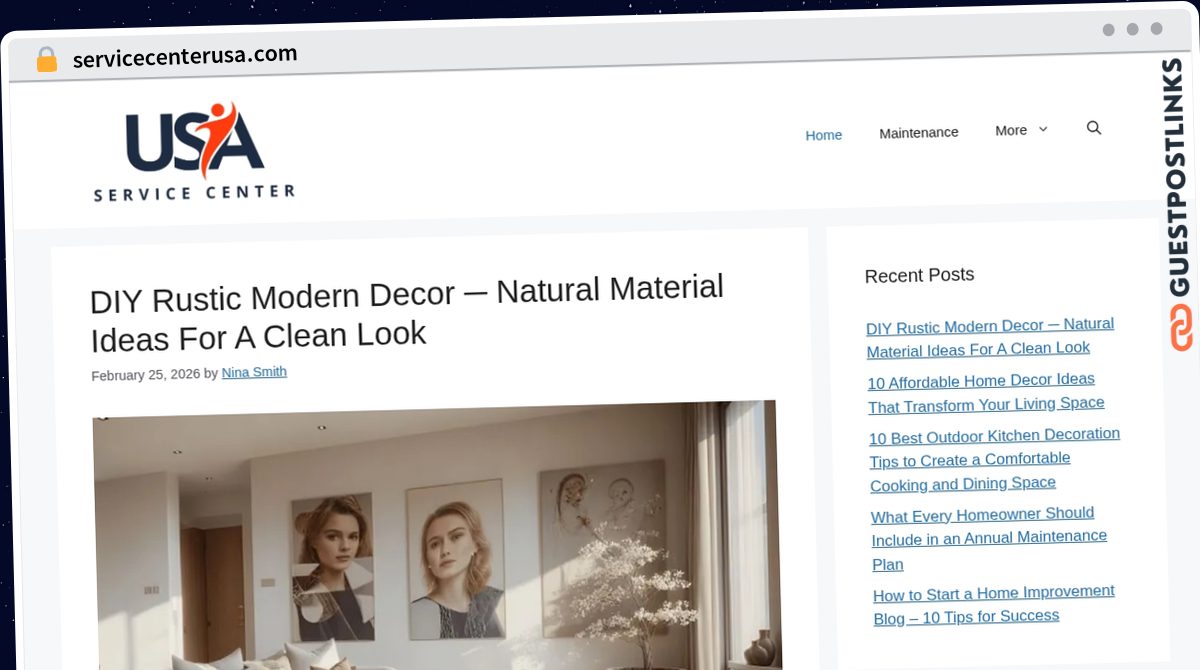This screenshot has height=670, width=1200.
Task: Click the padlock icon in address bar
Action: pyautogui.click(x=46, y=59)
